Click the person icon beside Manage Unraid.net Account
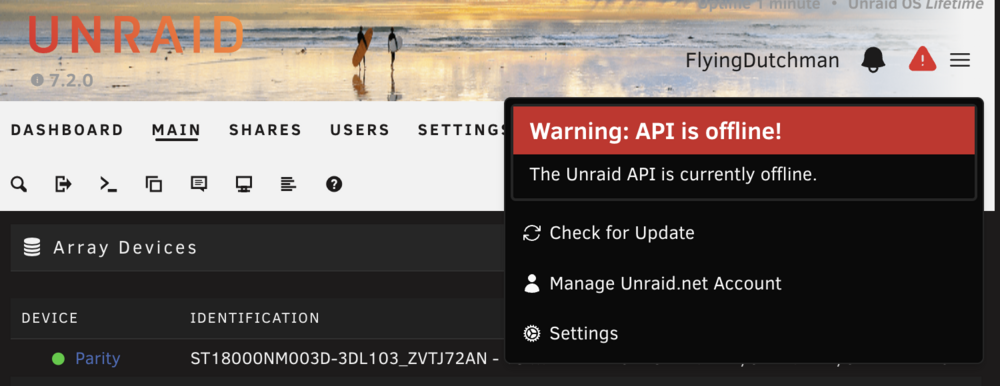Screen dimensions: 1000x386 tap(531, 283)
